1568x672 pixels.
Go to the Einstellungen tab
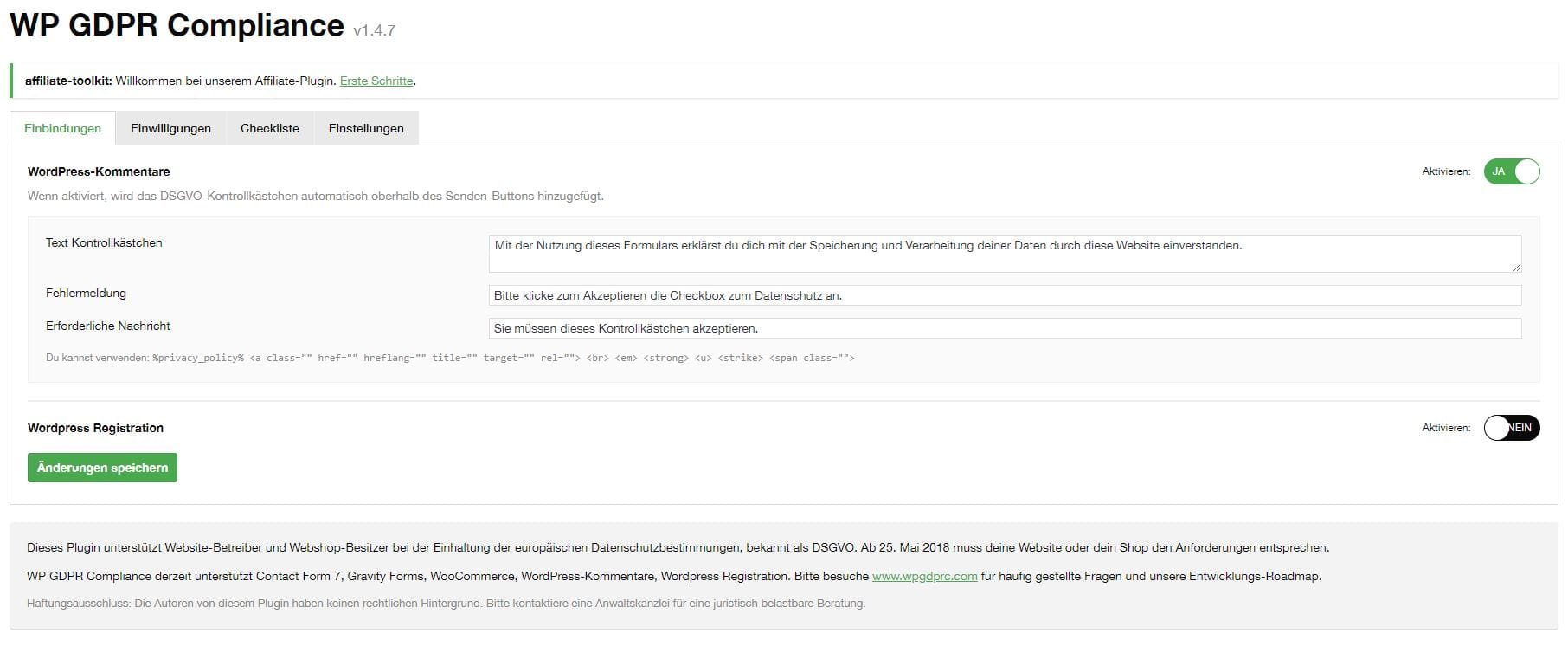click(366, 128)
